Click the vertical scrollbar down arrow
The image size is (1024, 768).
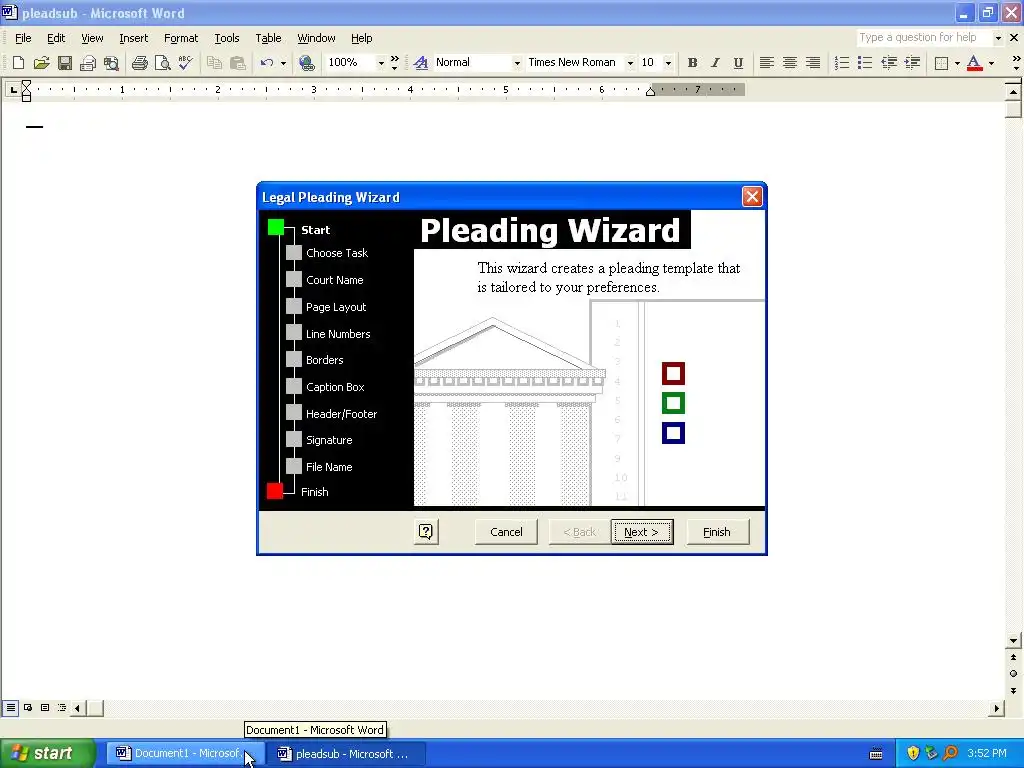[1013, 641]
